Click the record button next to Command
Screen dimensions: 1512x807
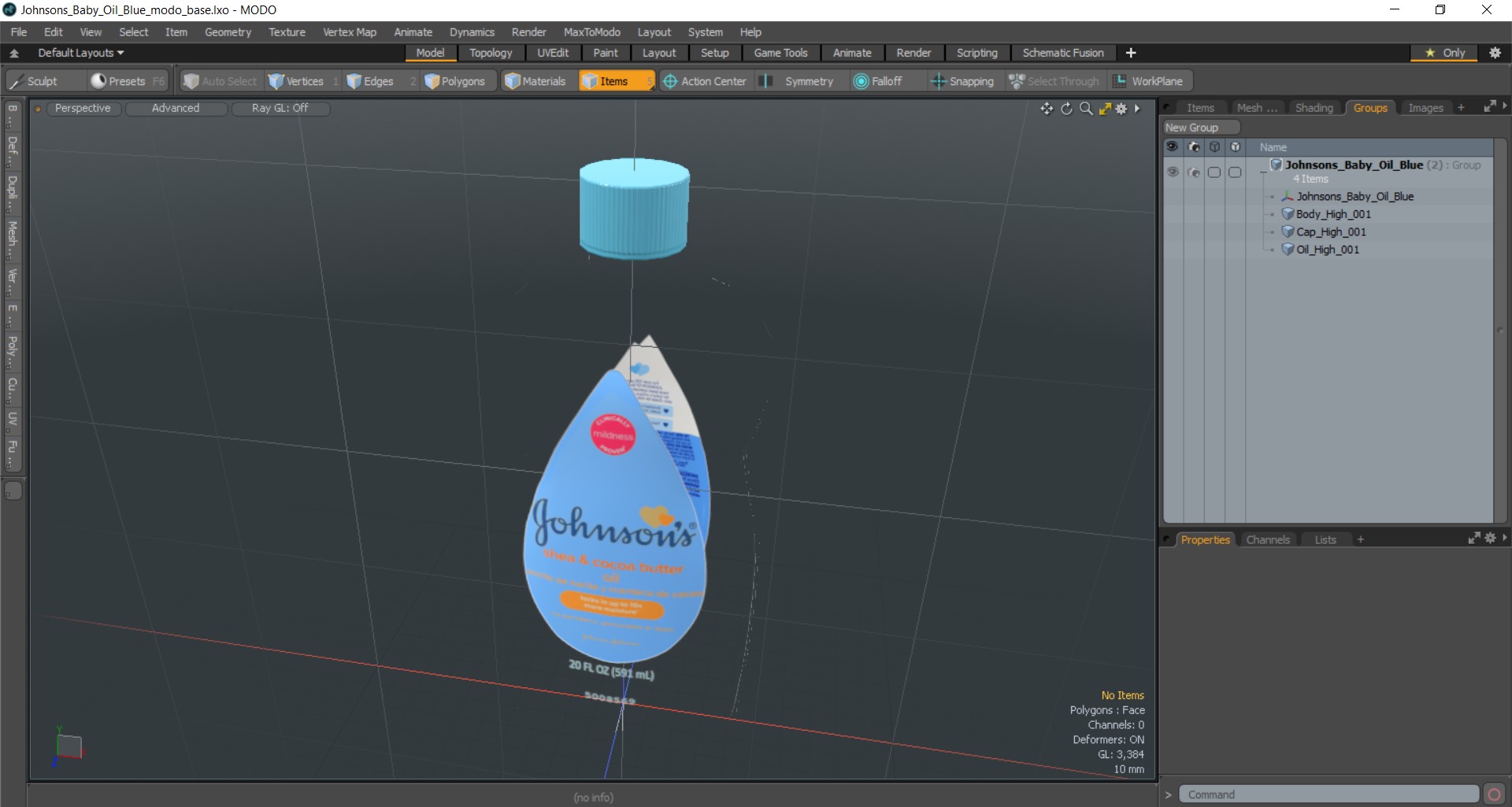pyautogui.click(x=1493, y=794)
